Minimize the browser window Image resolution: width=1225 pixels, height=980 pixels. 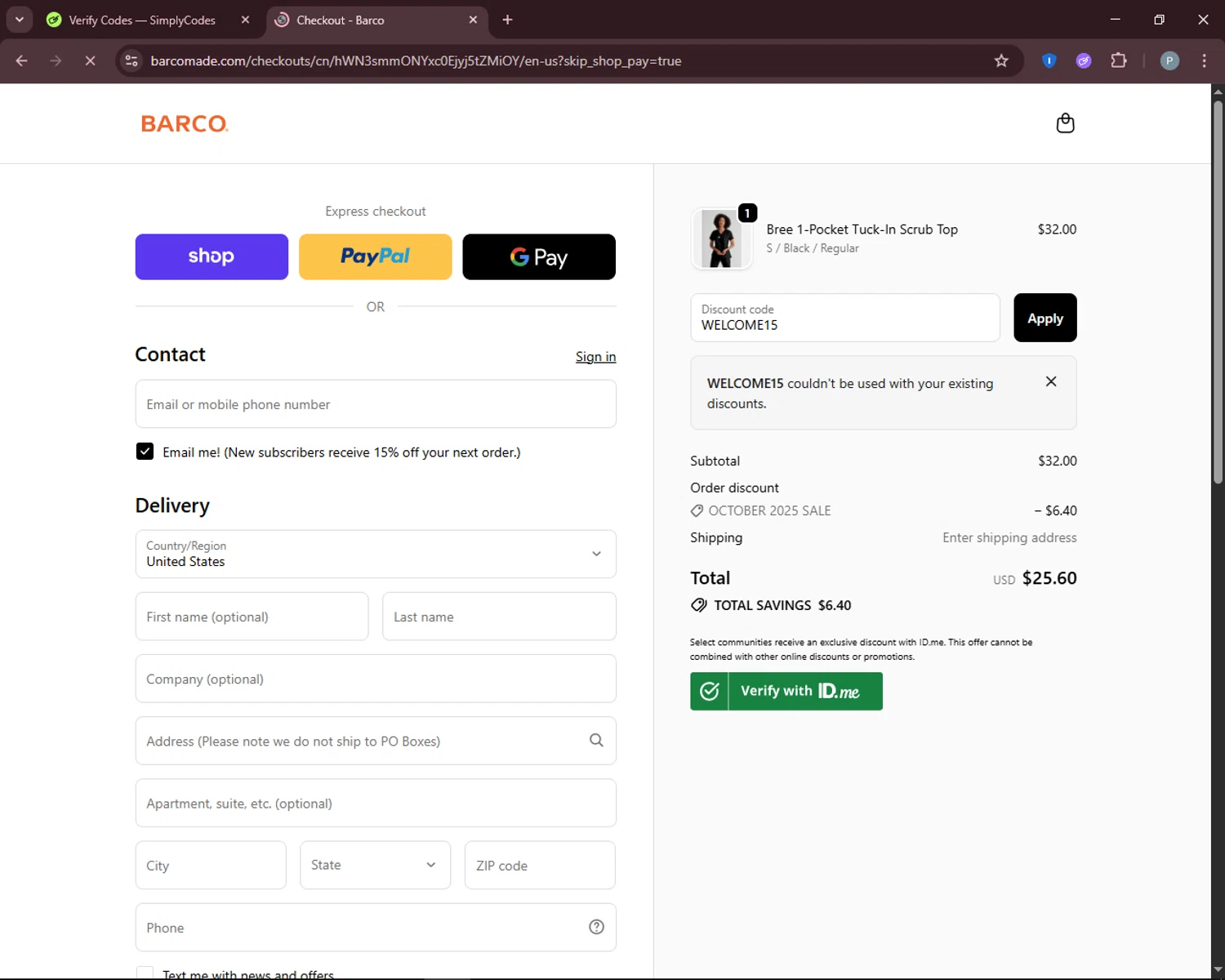click(1115, 20)
